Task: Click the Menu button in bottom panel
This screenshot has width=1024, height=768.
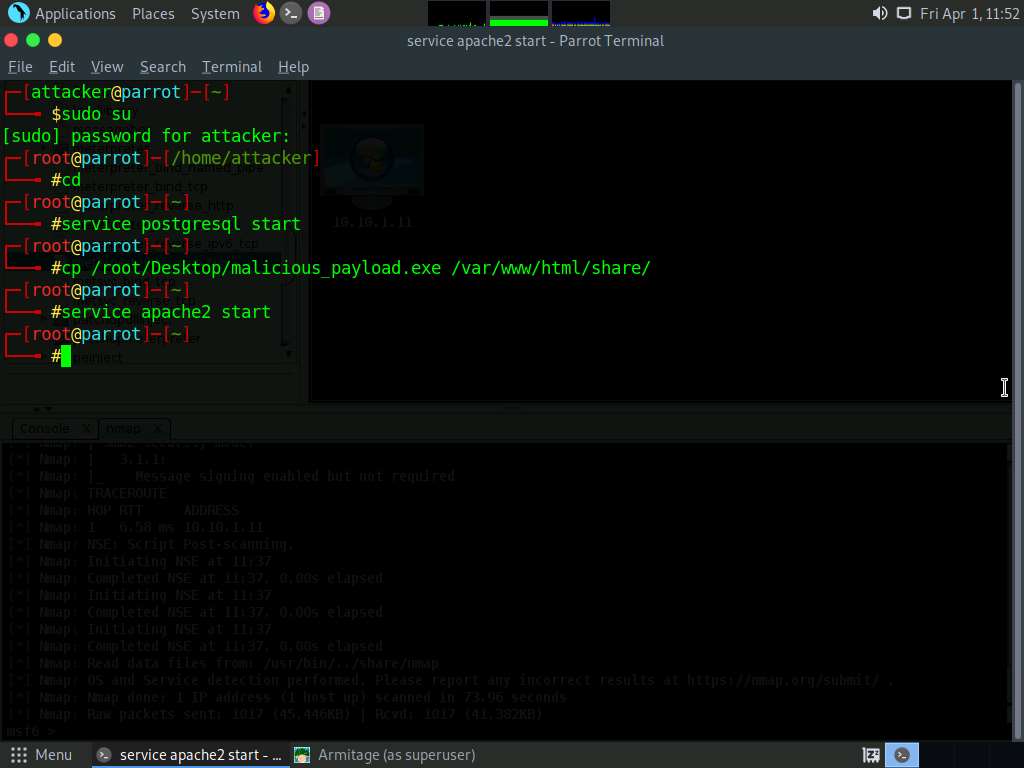Action: [x=42, y=755]
